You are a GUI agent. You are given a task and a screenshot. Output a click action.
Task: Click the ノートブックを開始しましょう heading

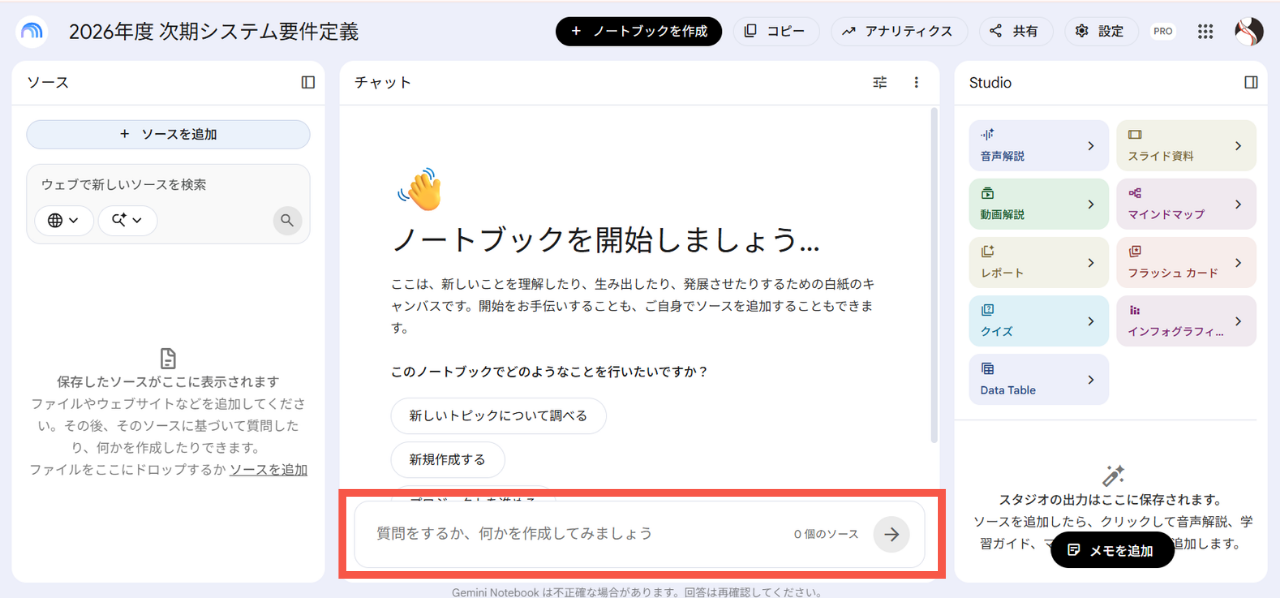click(605, 239)
